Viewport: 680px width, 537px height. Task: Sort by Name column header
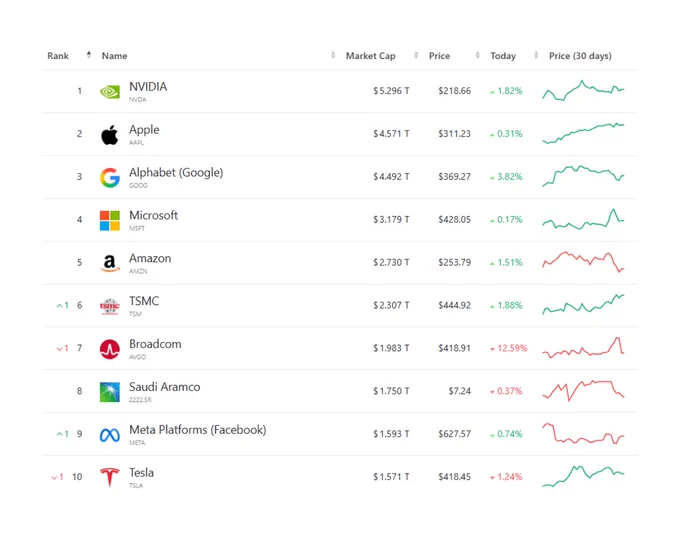tap(114, 56)
